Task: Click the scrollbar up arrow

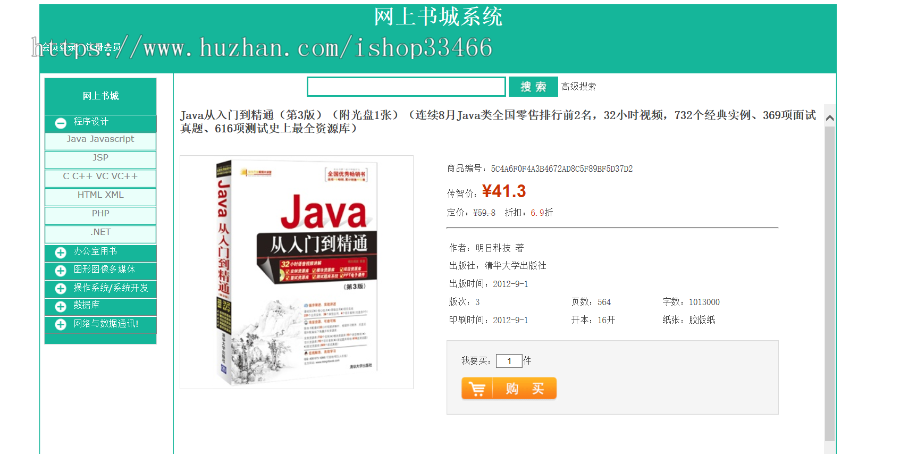Action: [830, 118]
